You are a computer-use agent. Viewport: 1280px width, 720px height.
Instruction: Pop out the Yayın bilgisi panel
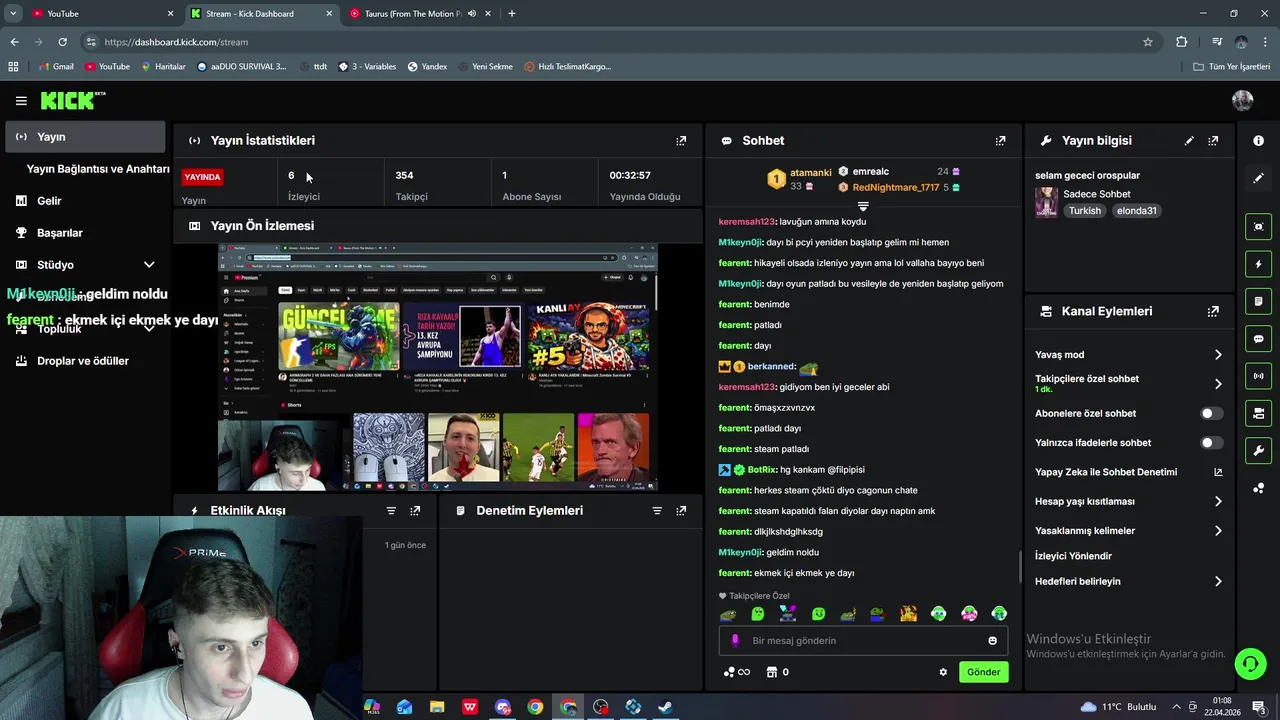point(1213,141)
